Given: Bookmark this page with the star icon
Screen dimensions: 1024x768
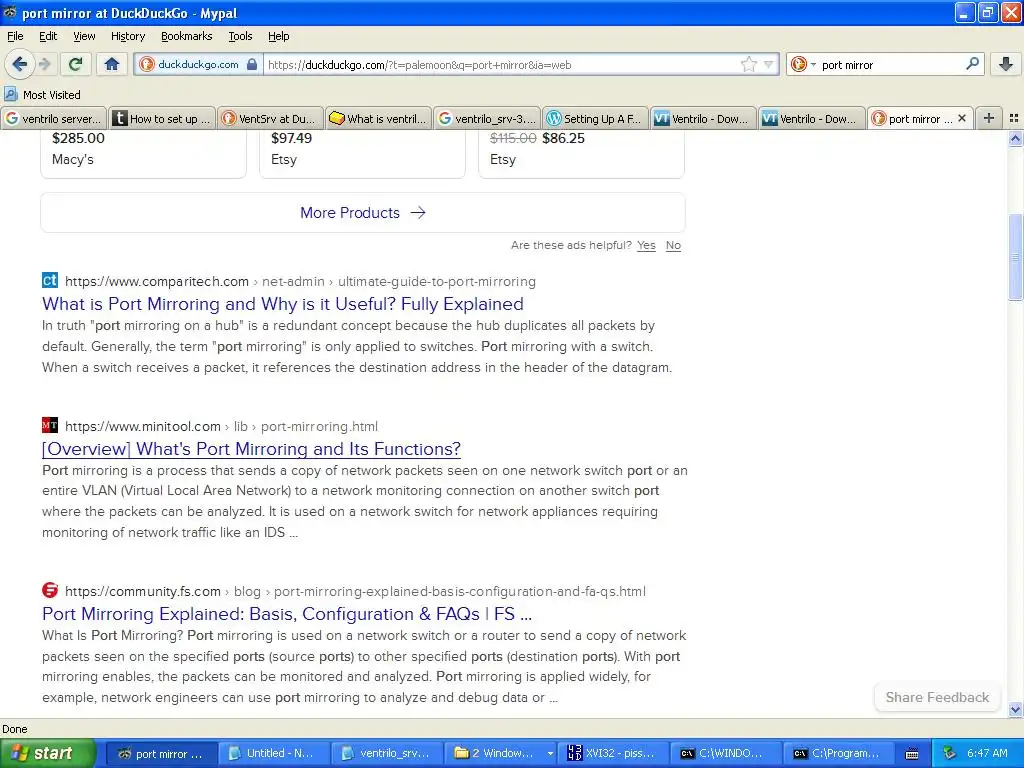Looking at the screenshot, I should tap(748, 64).
